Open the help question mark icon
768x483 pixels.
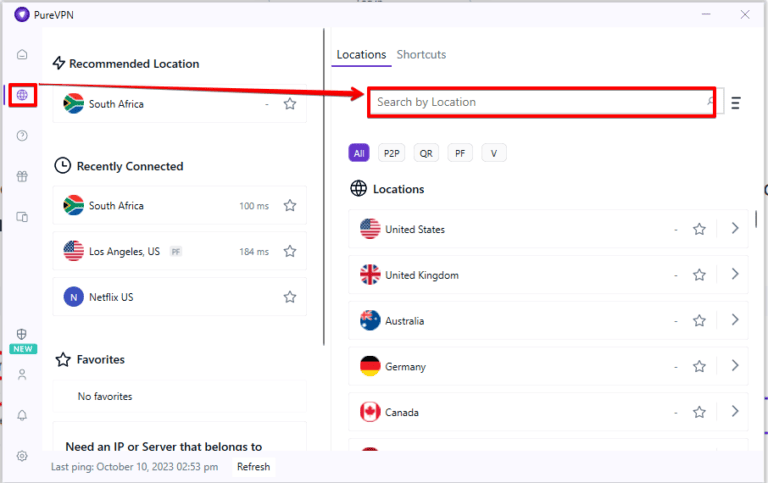pyautogui.click(x=22, y=136)
